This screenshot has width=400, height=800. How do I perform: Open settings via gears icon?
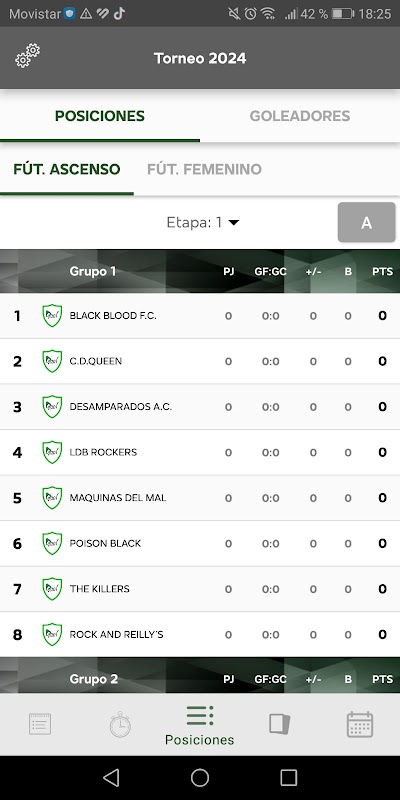coord(27,56)
